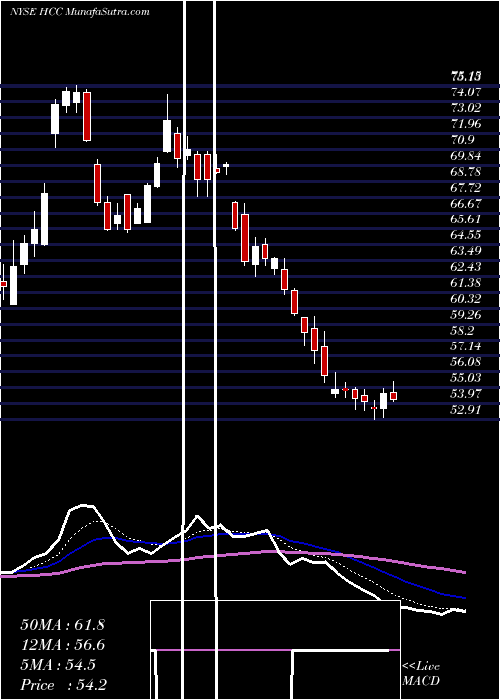
Task: Click the 59.26 price axis label
Action: (466, 315)
